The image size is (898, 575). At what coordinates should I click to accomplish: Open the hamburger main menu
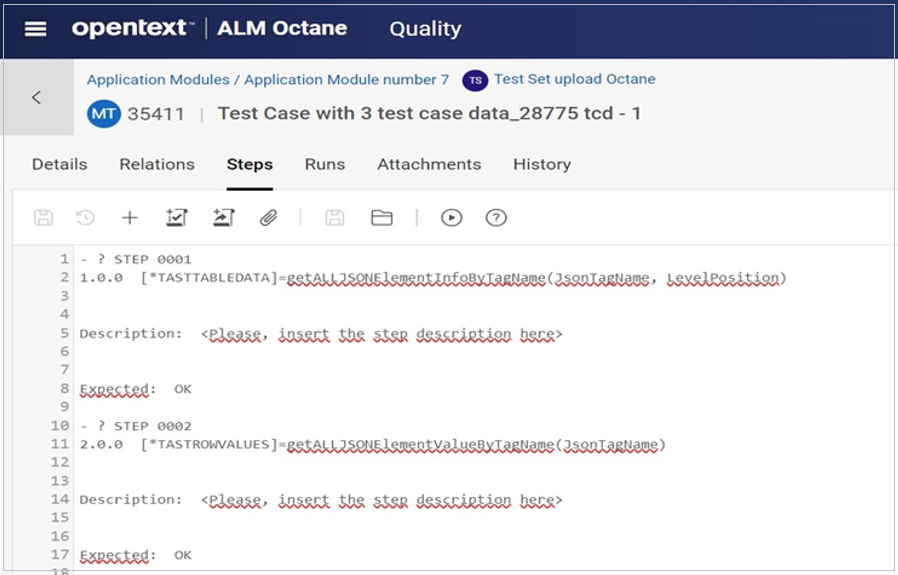tap(36, 29)
